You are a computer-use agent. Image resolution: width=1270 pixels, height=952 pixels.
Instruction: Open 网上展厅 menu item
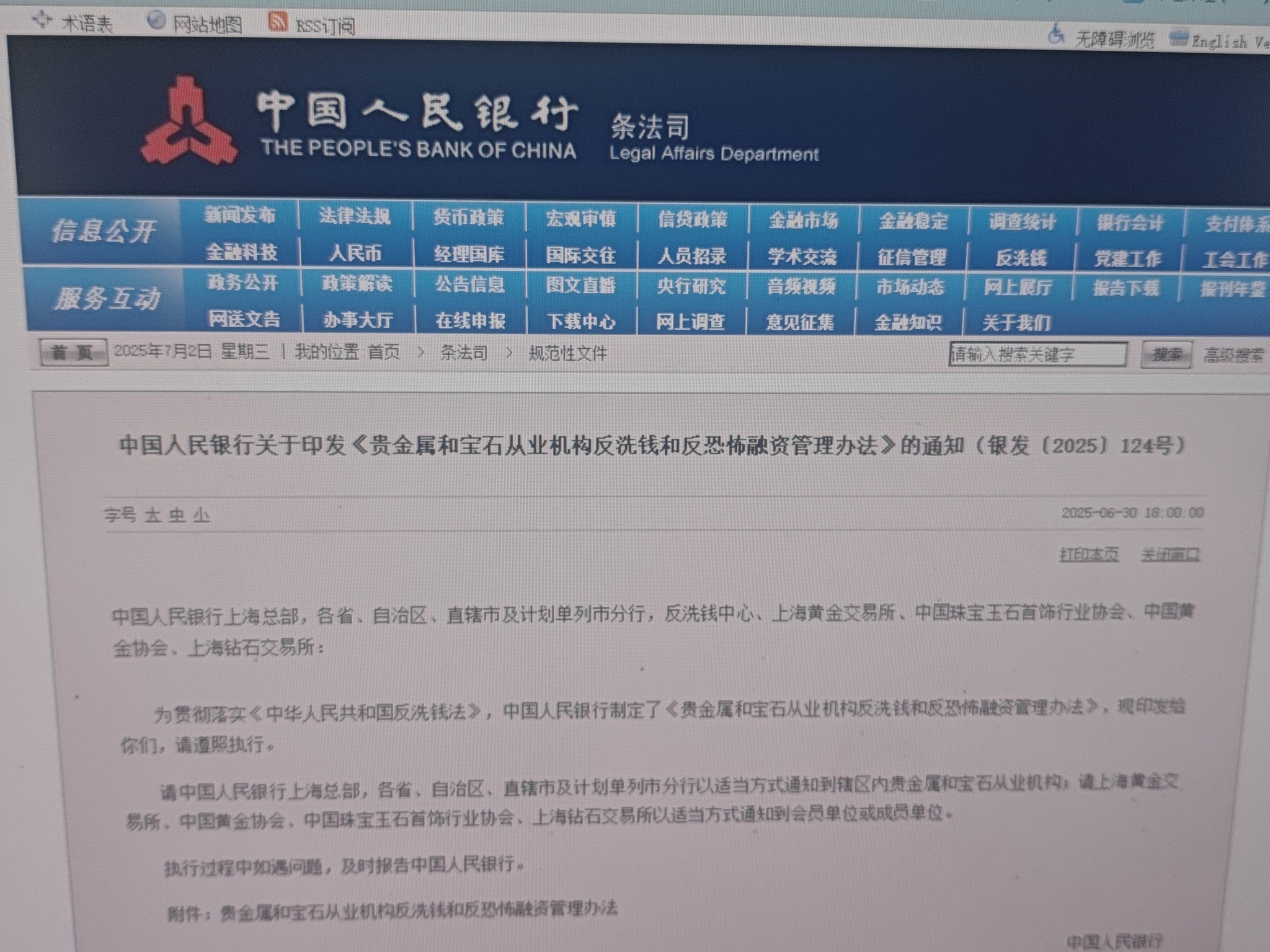click(1018, 288)
